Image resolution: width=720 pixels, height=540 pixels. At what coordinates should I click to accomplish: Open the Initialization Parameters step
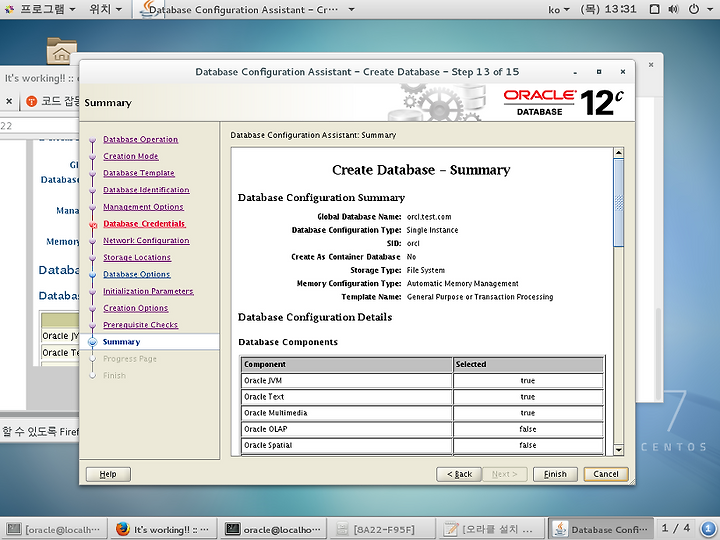[148, 291]
